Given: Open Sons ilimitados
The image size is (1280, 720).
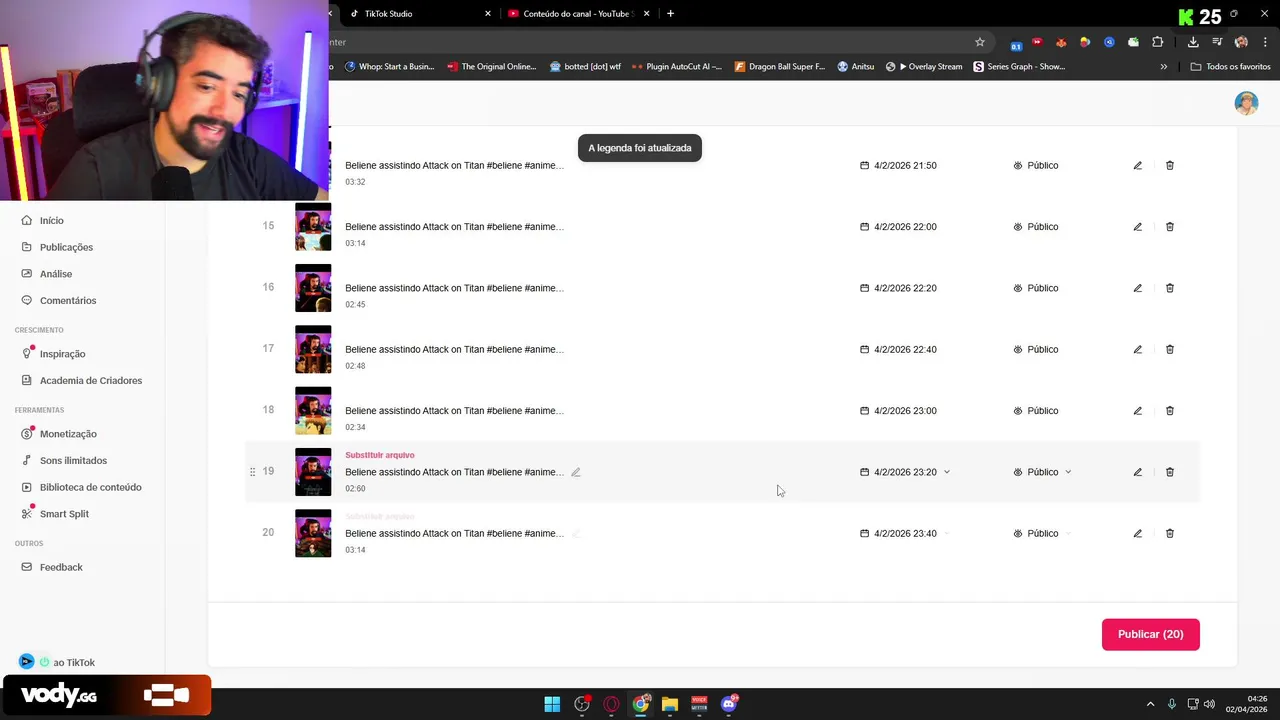Looking at the screenshot, I should tap(64, 460).
